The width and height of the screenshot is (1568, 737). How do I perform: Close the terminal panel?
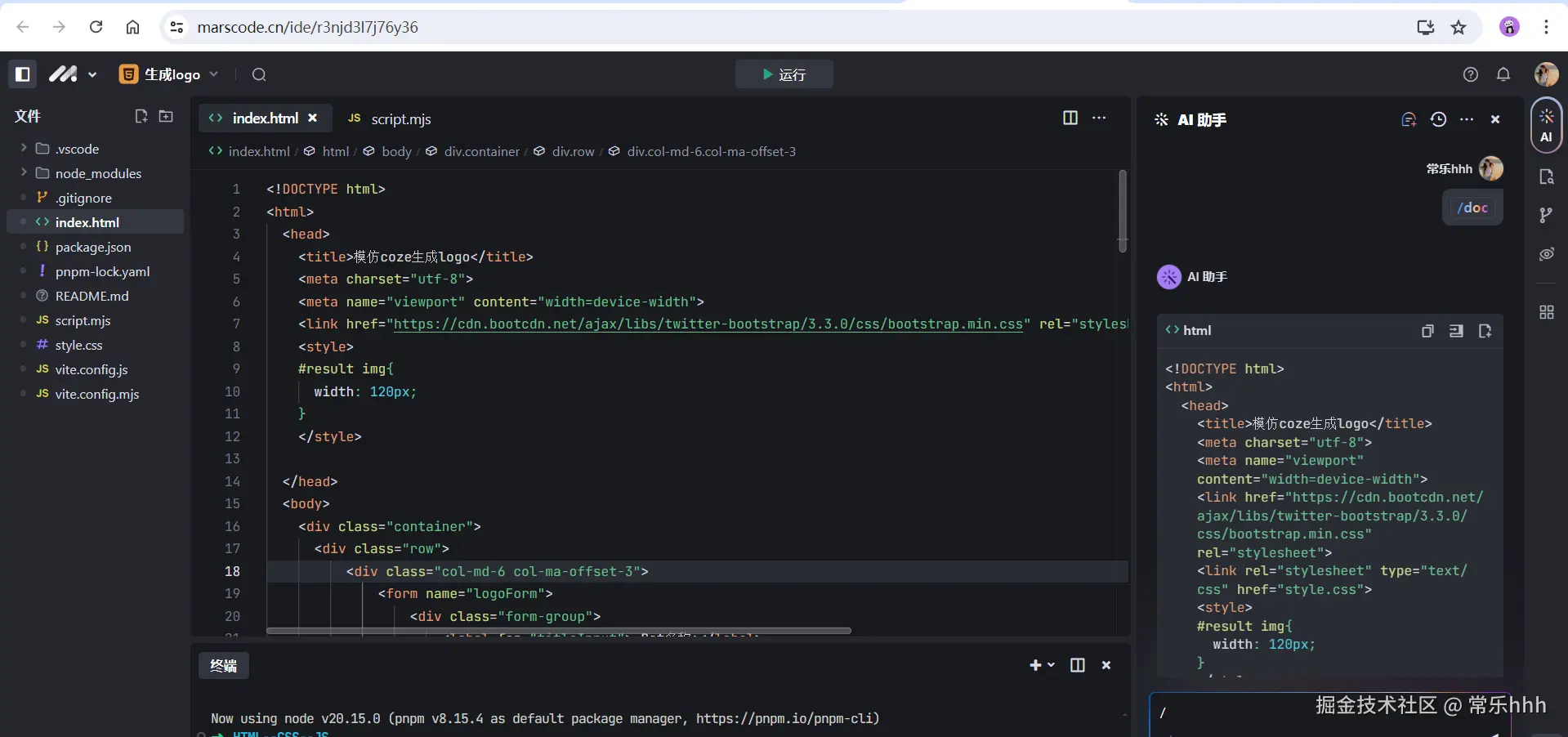pos(1106,665)
